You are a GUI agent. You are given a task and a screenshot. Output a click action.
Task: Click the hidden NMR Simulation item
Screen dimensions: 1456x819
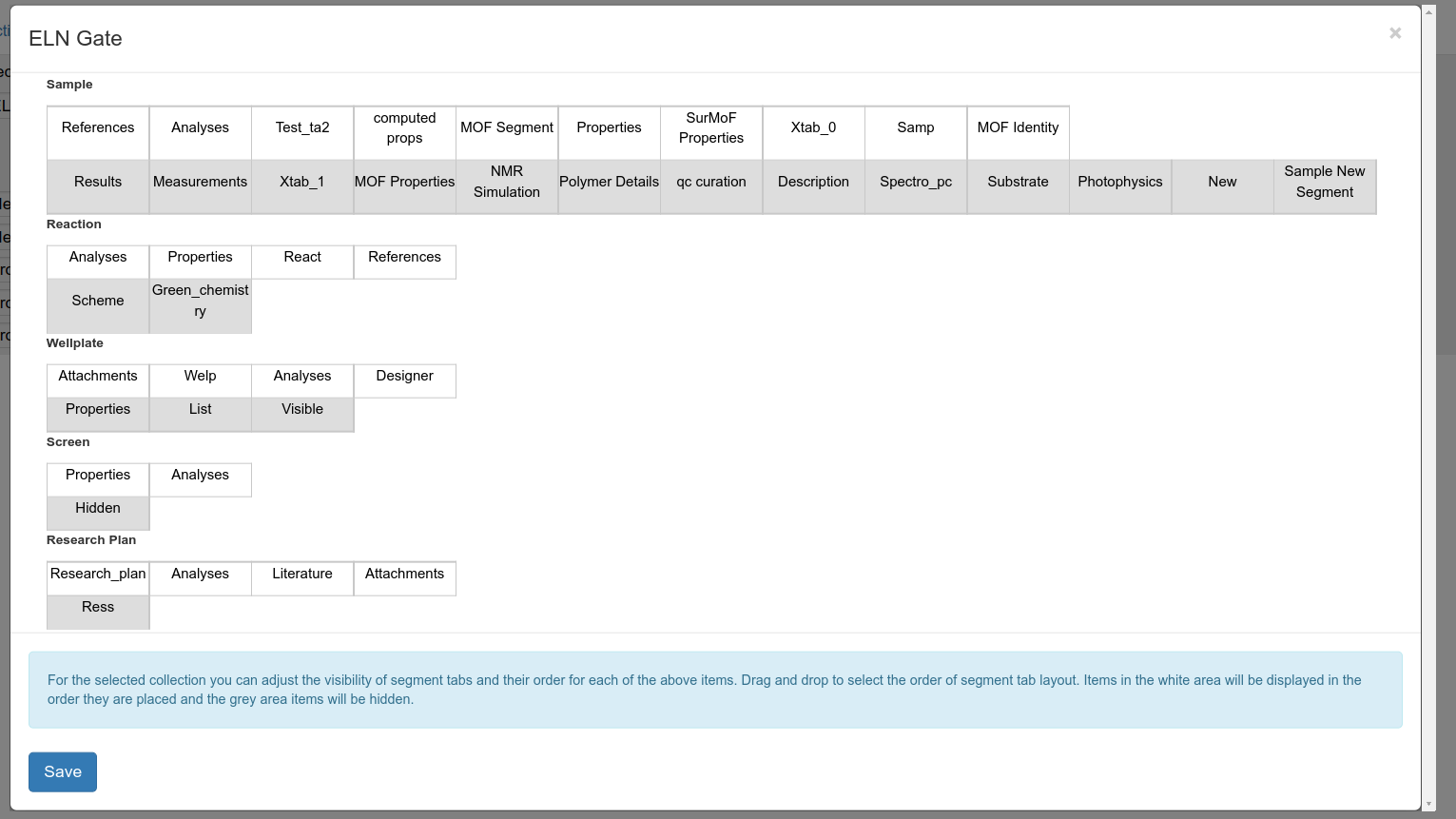click(x=507, y=182)
